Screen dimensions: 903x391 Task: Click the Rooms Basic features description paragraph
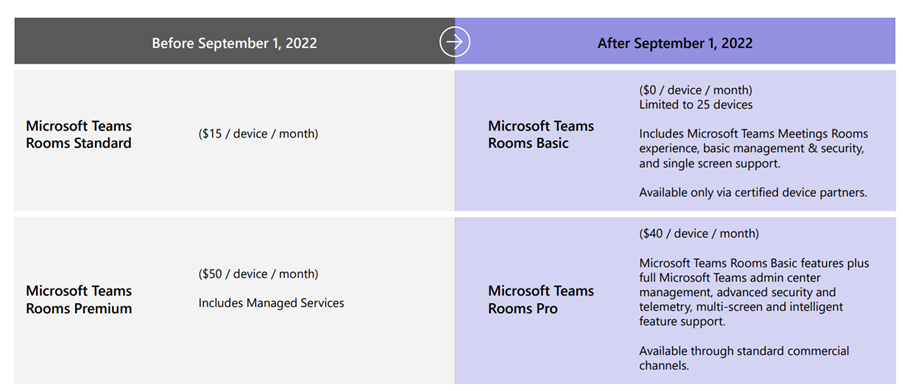(x=753, y=149)
